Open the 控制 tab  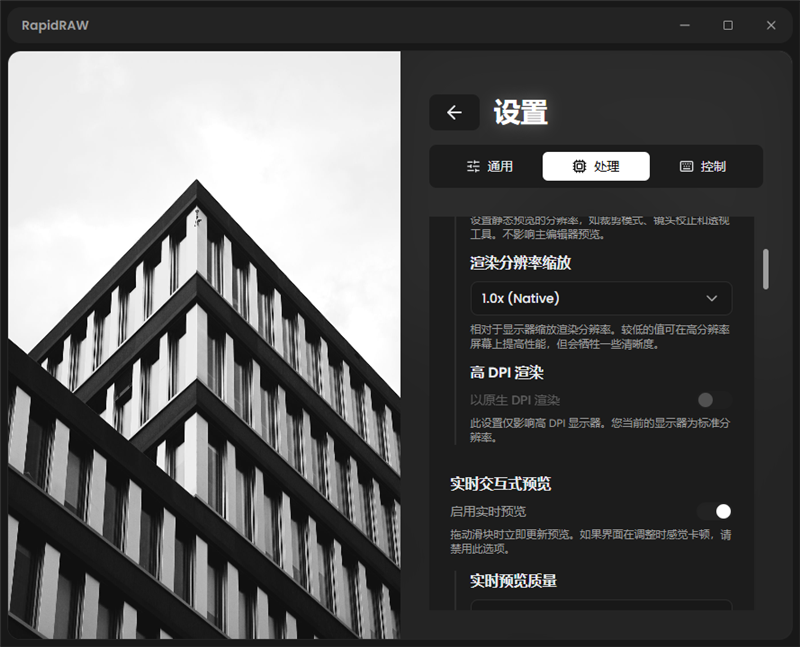click(703, 166)
